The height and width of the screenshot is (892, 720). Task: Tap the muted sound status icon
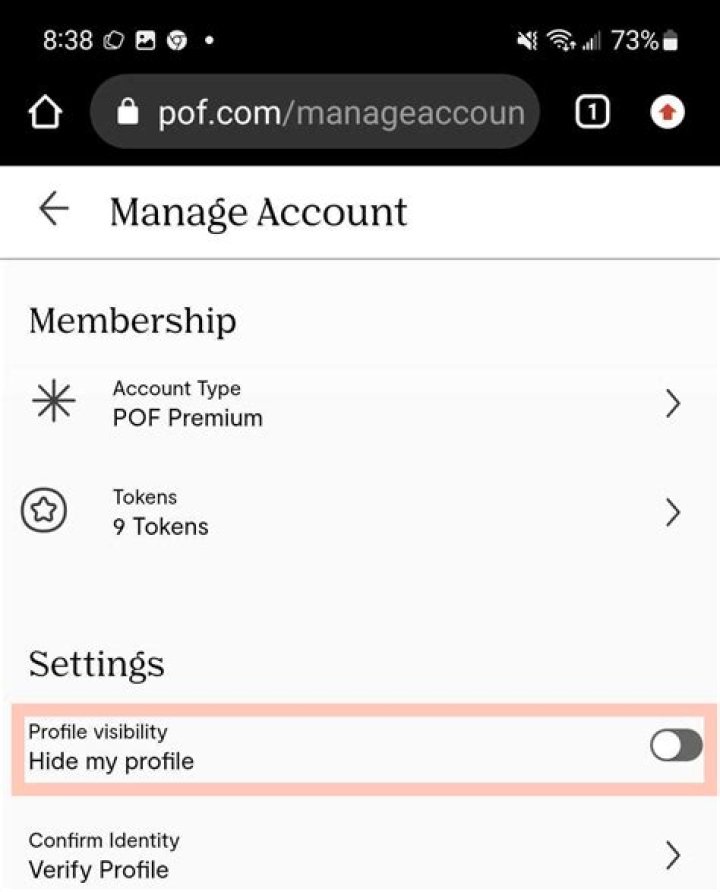point(525,41)
